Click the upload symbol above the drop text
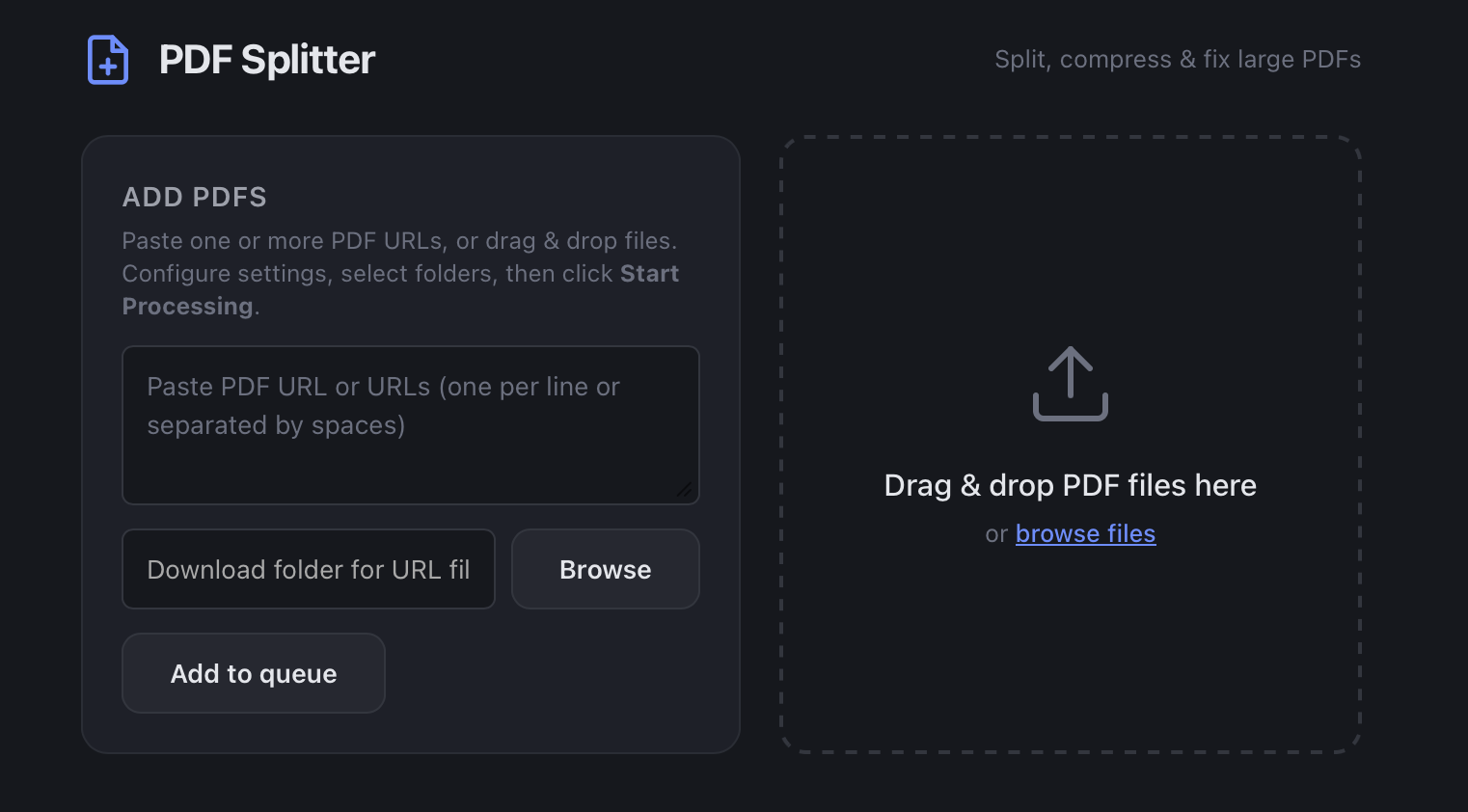1468x812 pixels. coord(1070,384)
